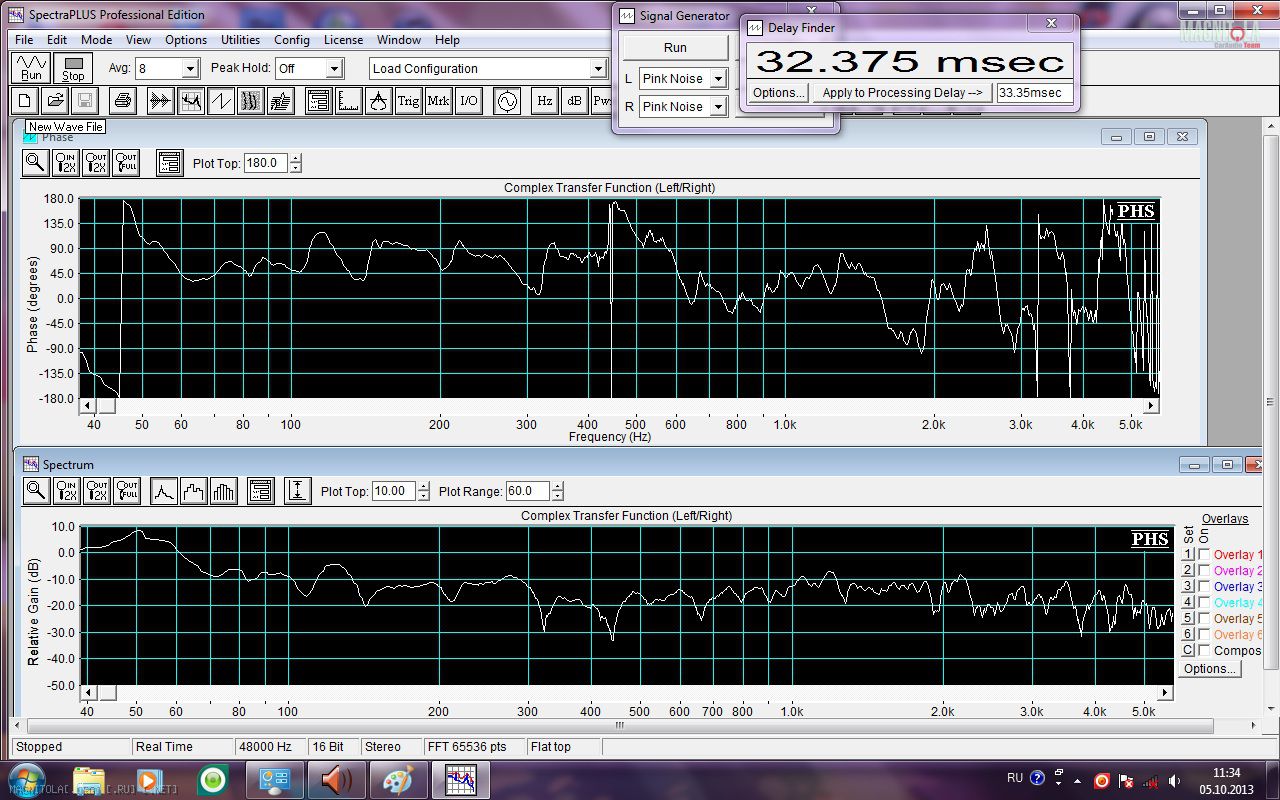
Task: Zoom in 2X in the Spectrum window
Action: coord(66,491)
